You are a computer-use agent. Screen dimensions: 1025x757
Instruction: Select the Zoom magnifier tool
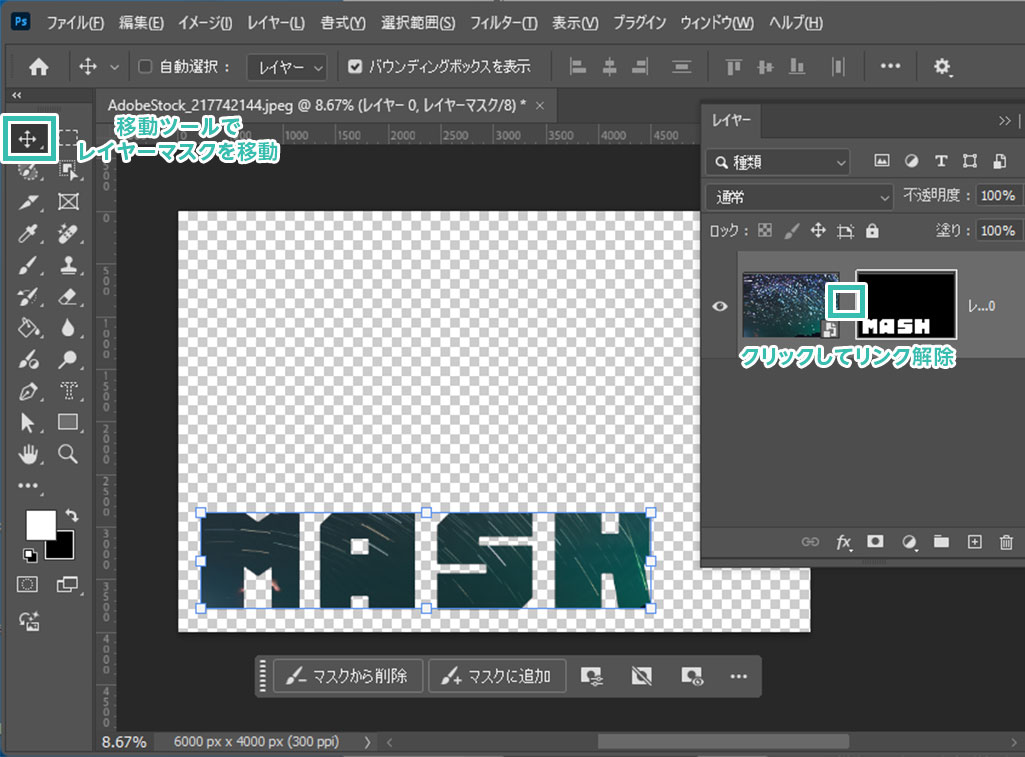pos(68,454)
